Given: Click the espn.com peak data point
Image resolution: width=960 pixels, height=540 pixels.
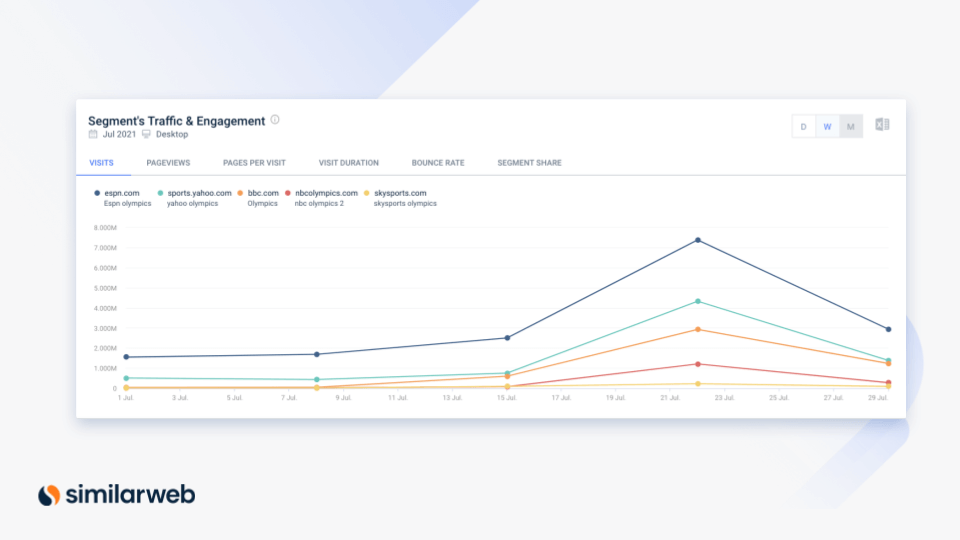Looking at the screenshot, I should click(698, 241).
